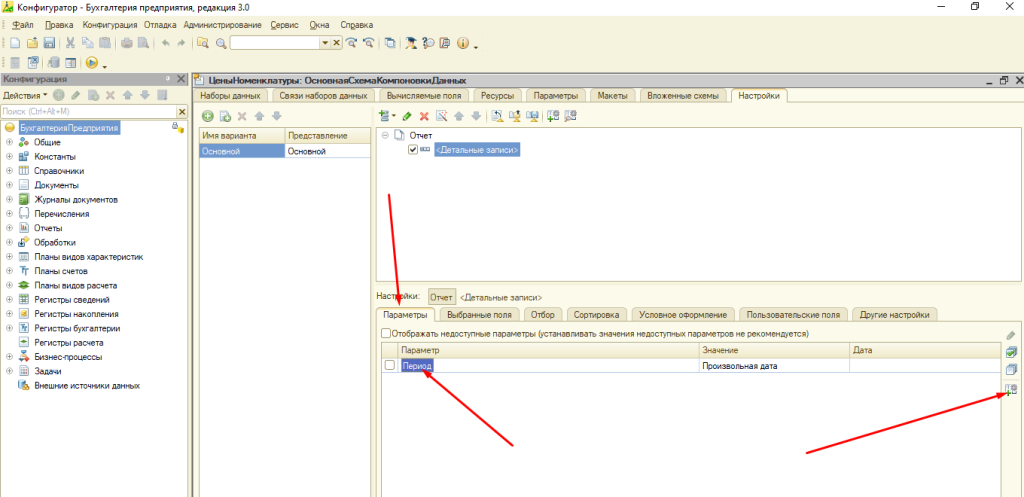Start debugging with the orange play icon
1024x497 pixels.
point(92,62)
